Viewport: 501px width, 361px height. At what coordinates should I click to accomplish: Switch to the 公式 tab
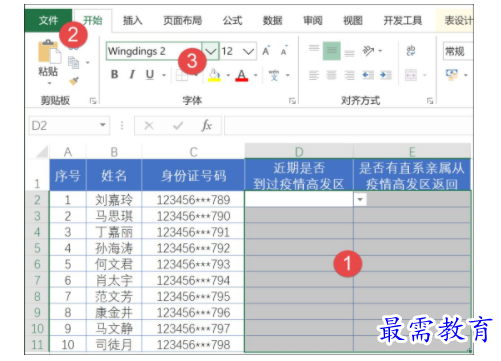[232, 21]
